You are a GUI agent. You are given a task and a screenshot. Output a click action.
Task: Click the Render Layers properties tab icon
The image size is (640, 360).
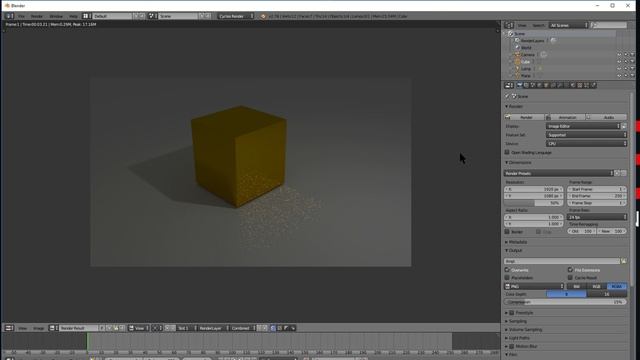[x=526, y=85]
